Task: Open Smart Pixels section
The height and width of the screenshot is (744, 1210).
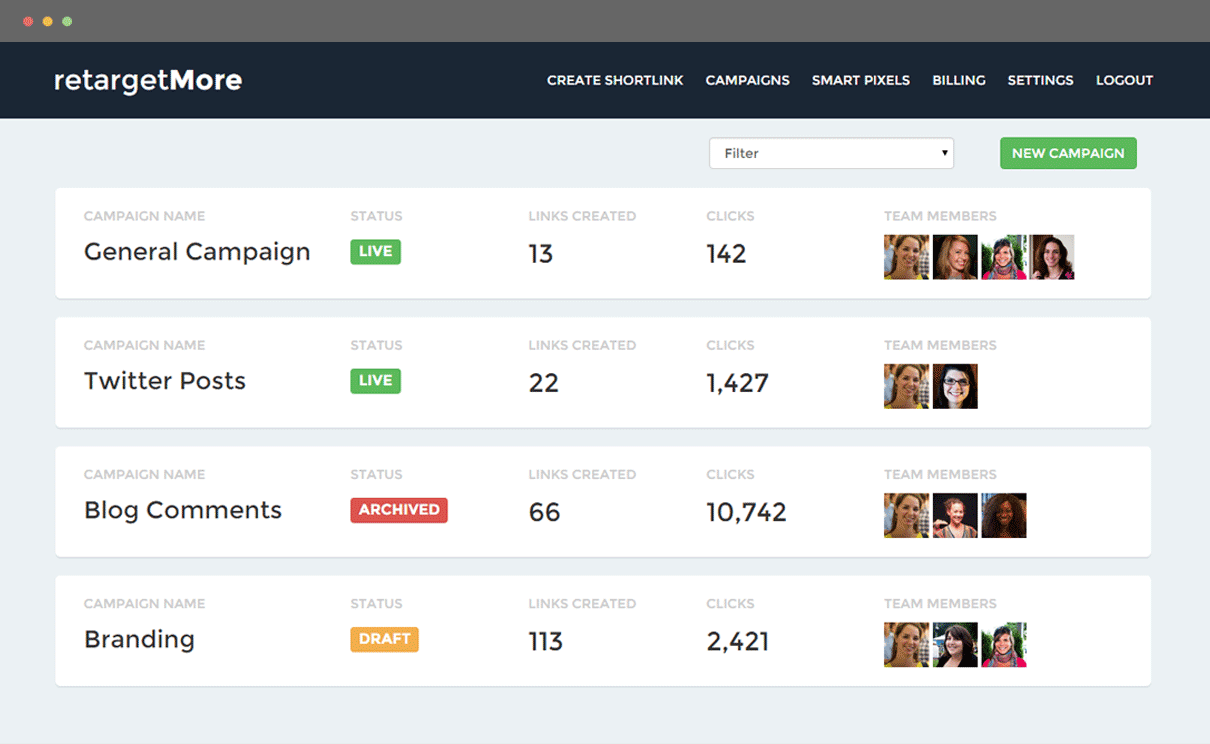Action: [x=861, y=80]
